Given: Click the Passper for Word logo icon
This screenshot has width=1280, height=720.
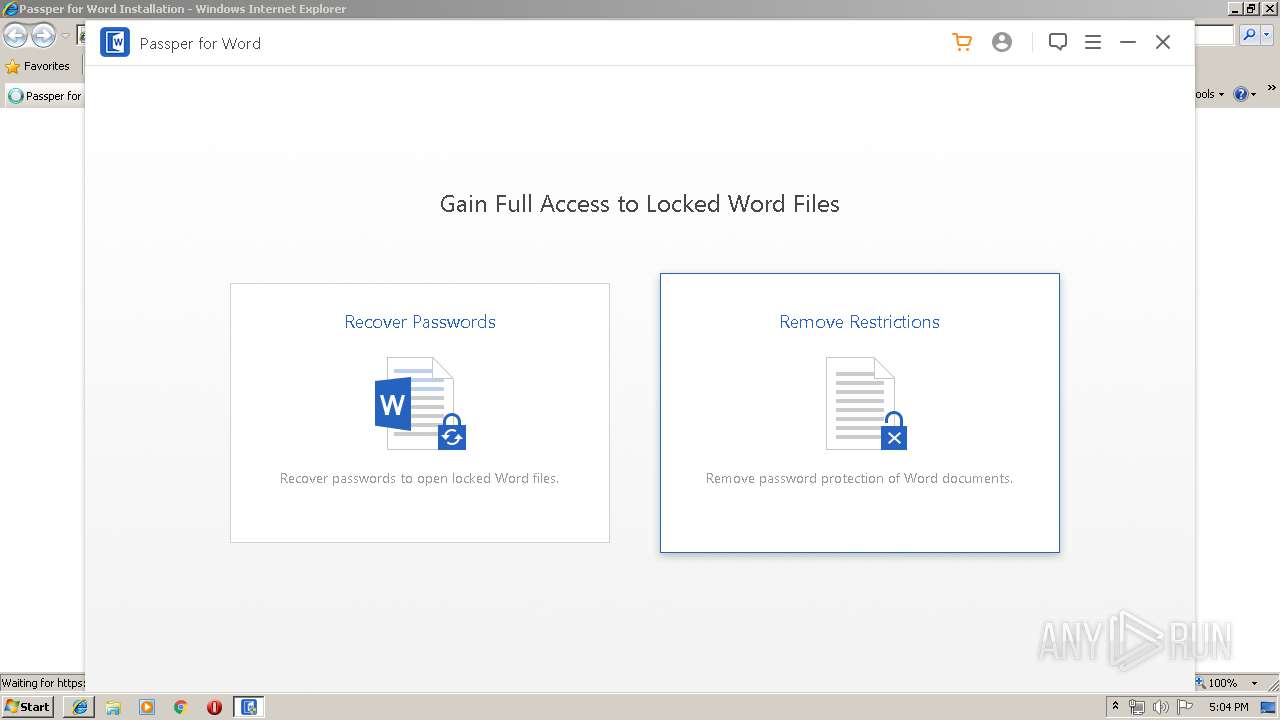Looking at the screenshot, I should pyautogui.click(x=115, y=42).
